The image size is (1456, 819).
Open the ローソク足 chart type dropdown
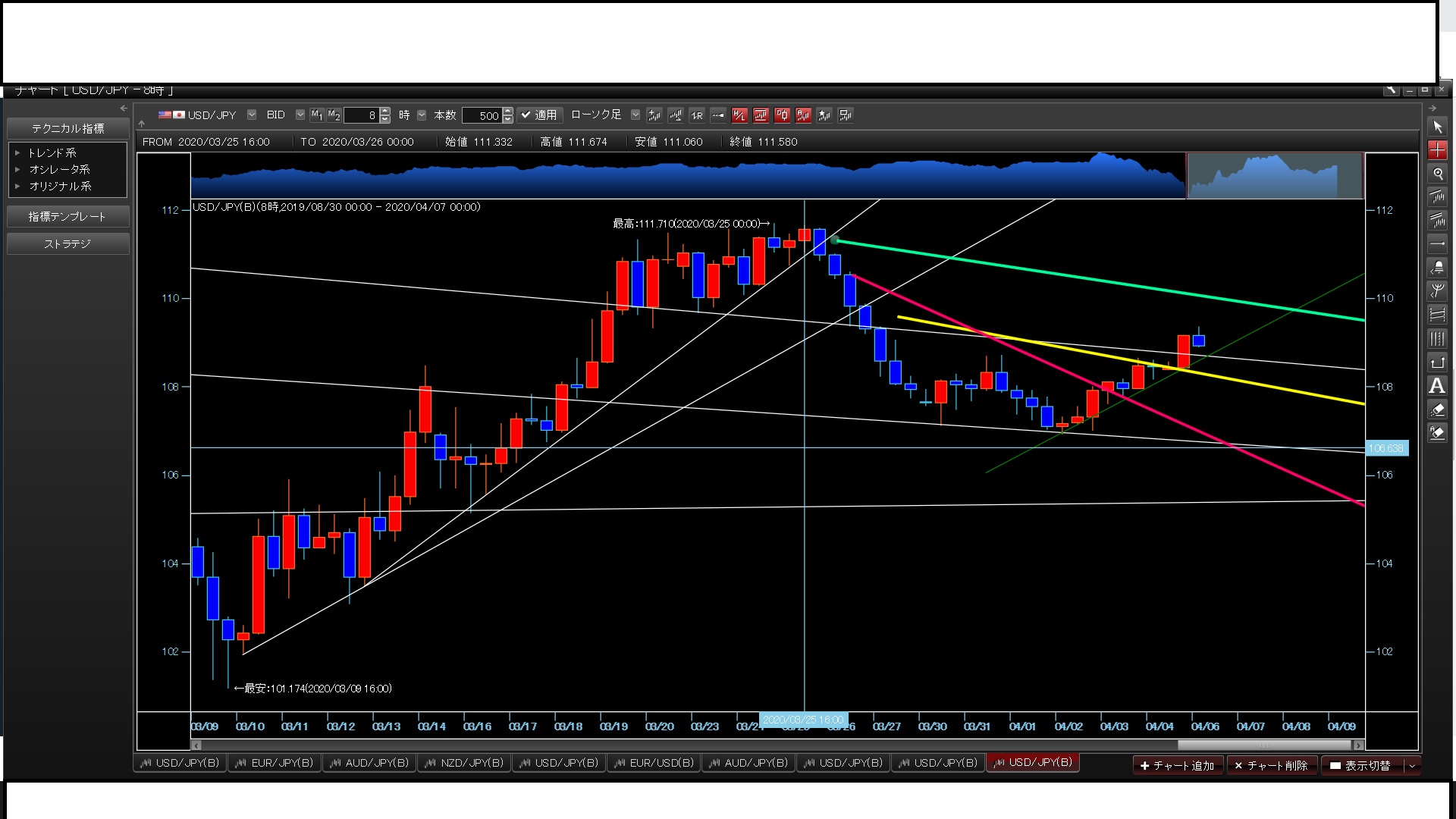click(x=635, y=115)
